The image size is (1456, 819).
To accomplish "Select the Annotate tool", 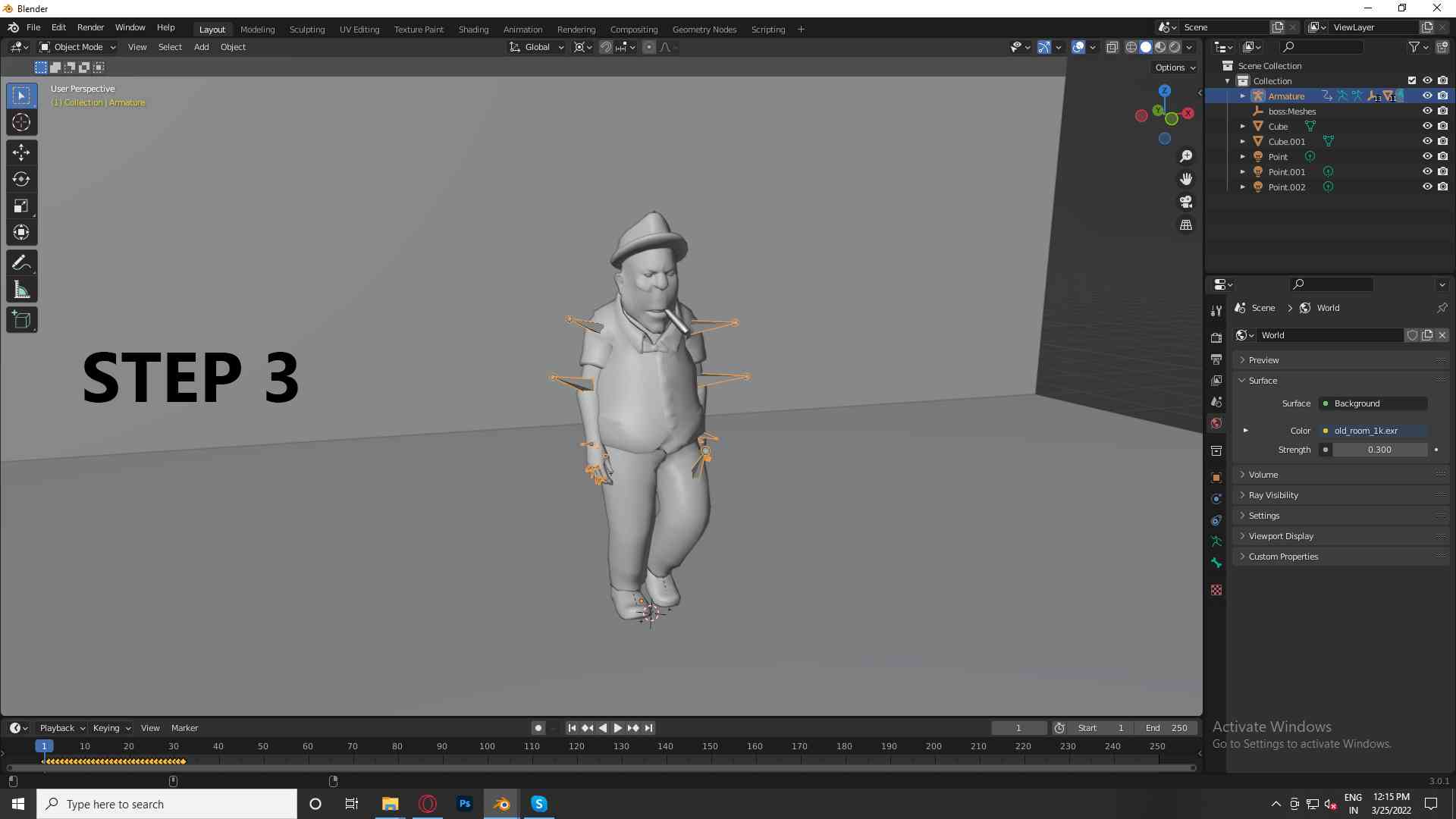I will (x=20, y=262).
